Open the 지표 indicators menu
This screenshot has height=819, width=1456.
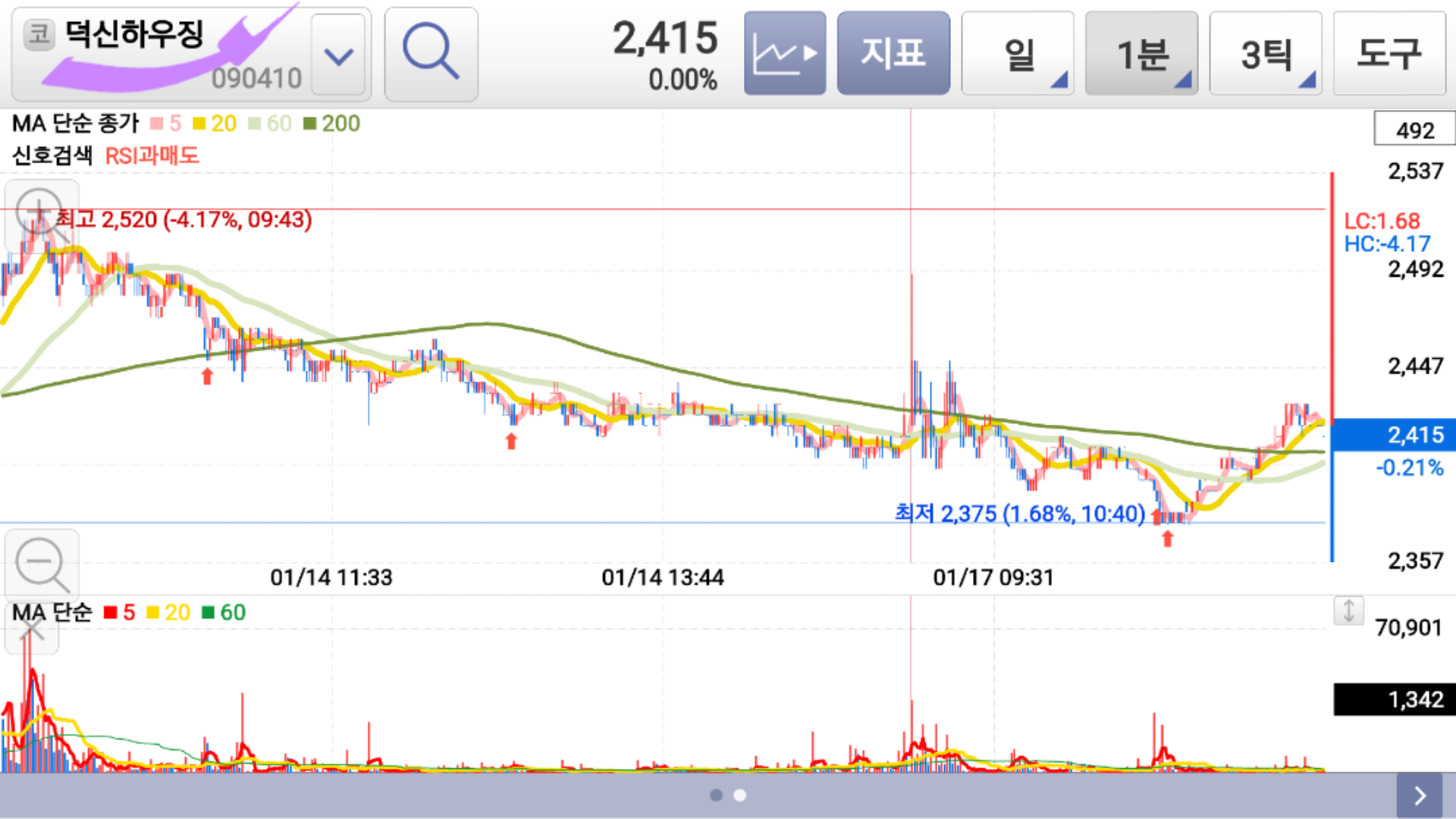tap(893, 53)
